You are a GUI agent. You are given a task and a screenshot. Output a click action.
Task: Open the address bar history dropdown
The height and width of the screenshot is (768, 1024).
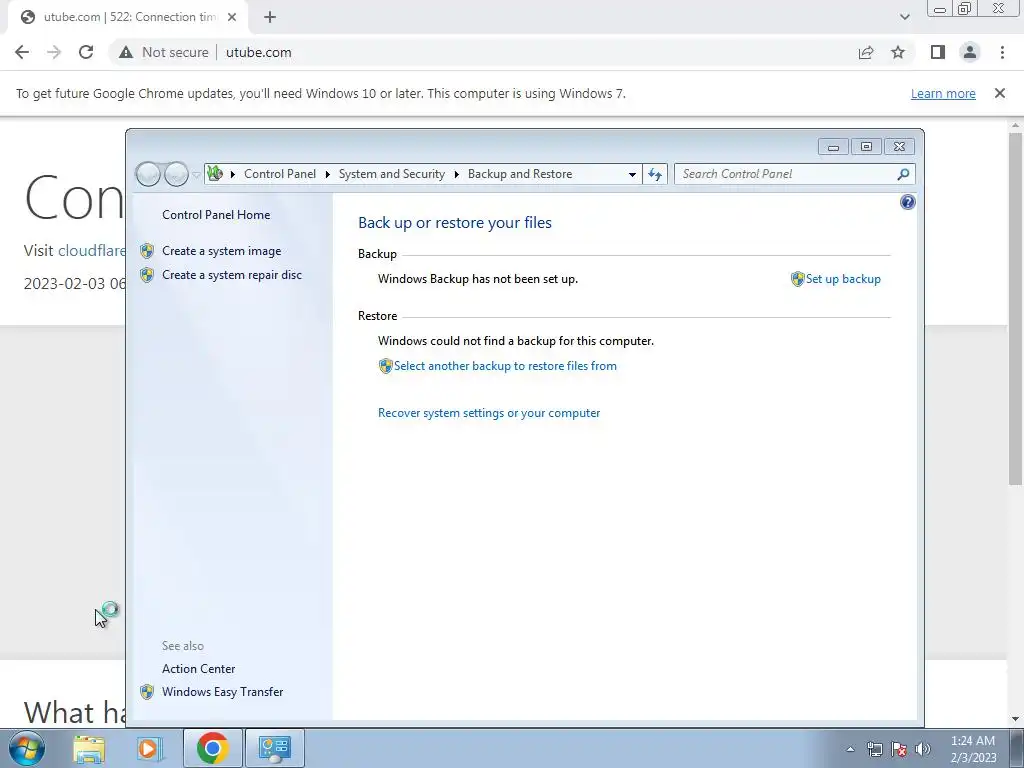tap(632, 174)
